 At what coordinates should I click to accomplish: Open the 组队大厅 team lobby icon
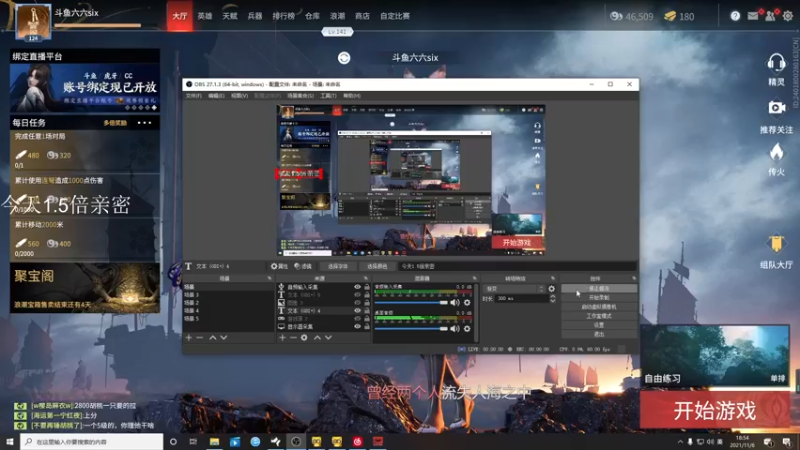[776, 244]
